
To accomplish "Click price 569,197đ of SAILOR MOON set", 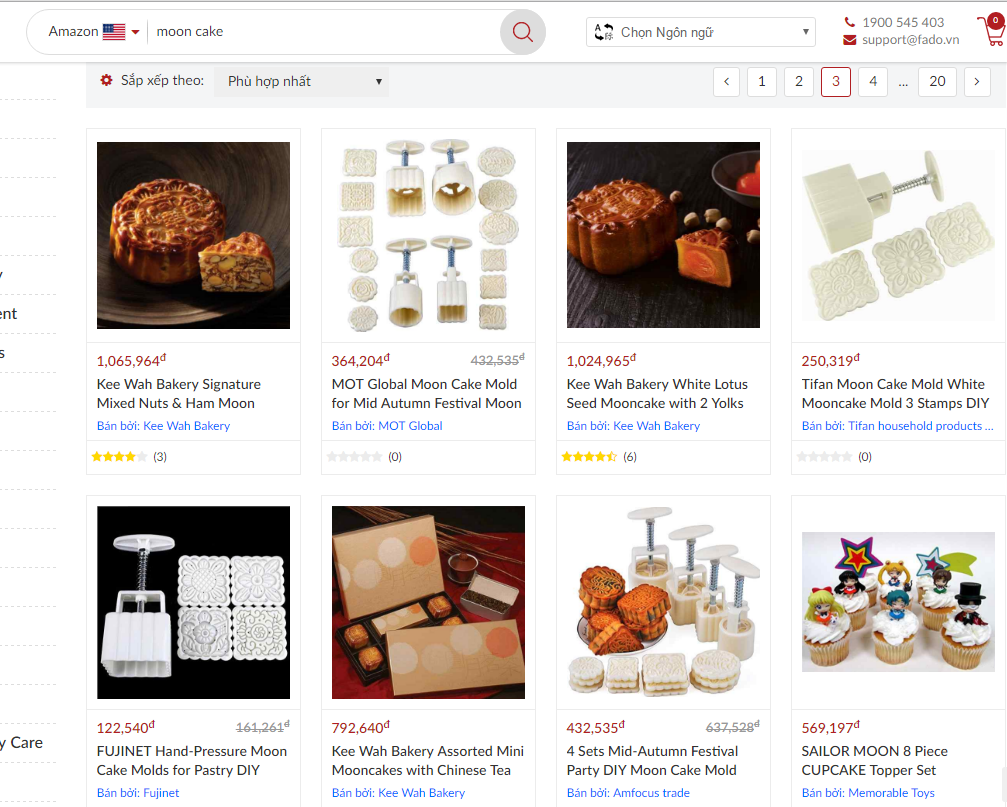I will tap(830, 727).
